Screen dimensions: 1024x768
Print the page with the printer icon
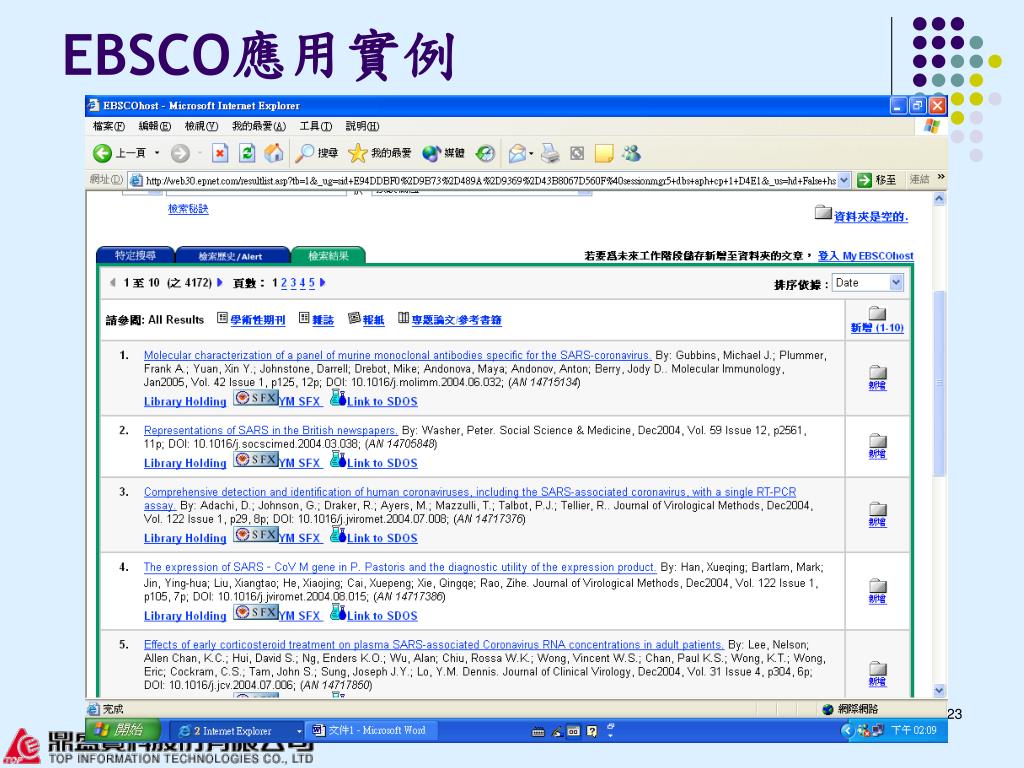coord(551,153)
